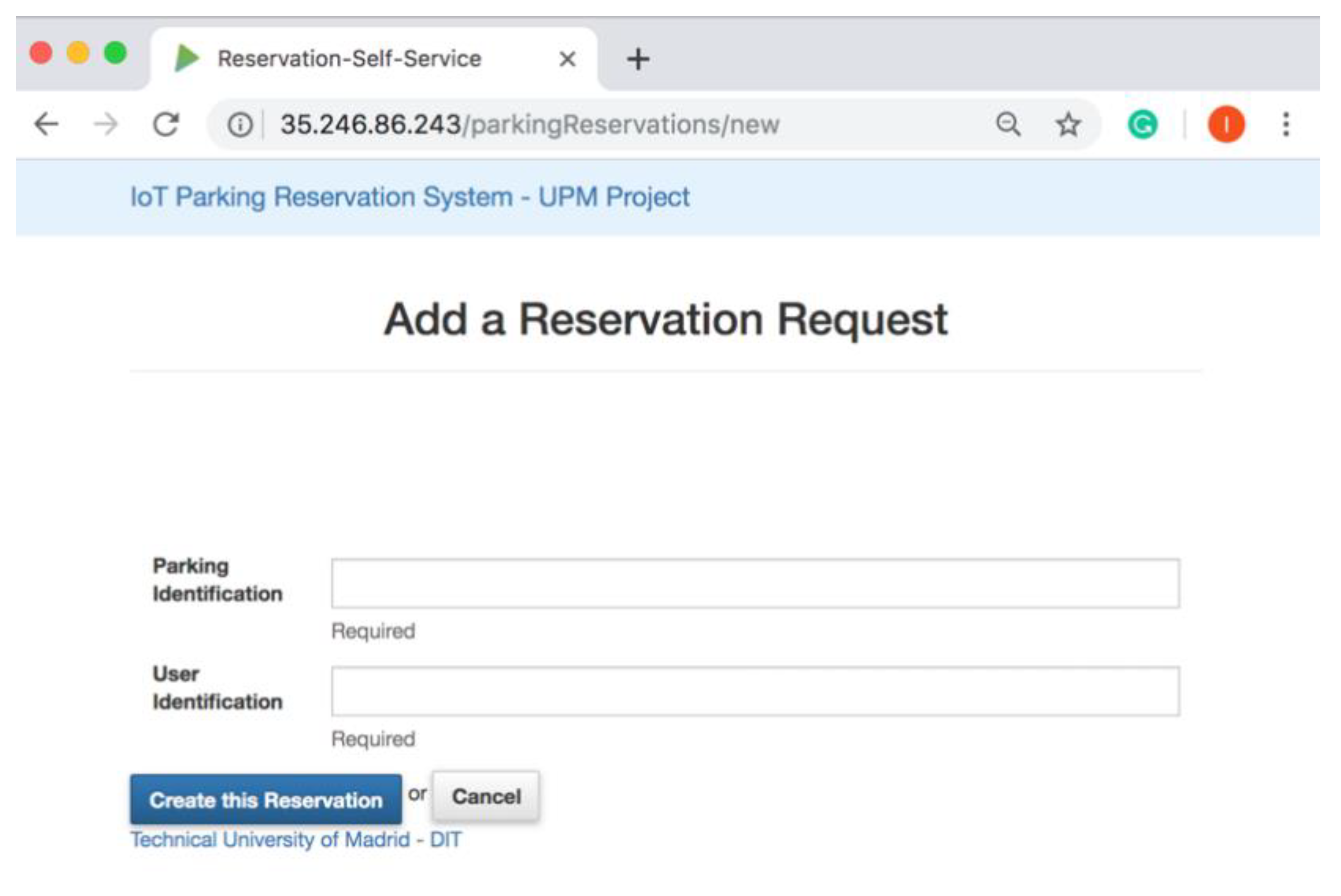
Task: Close the Reservation-Self-Service tab
Action: pyautogui.click(x=567, y=59)
